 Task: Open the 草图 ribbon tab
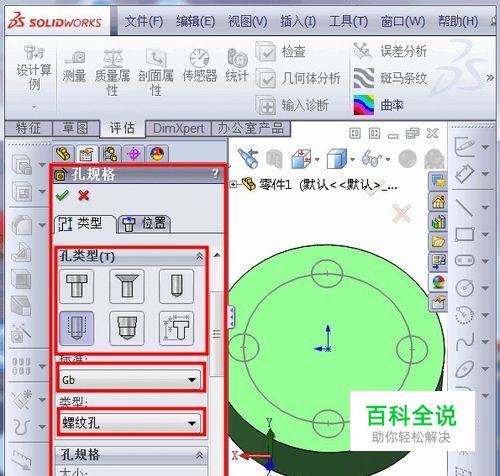(x=76, y=128)
